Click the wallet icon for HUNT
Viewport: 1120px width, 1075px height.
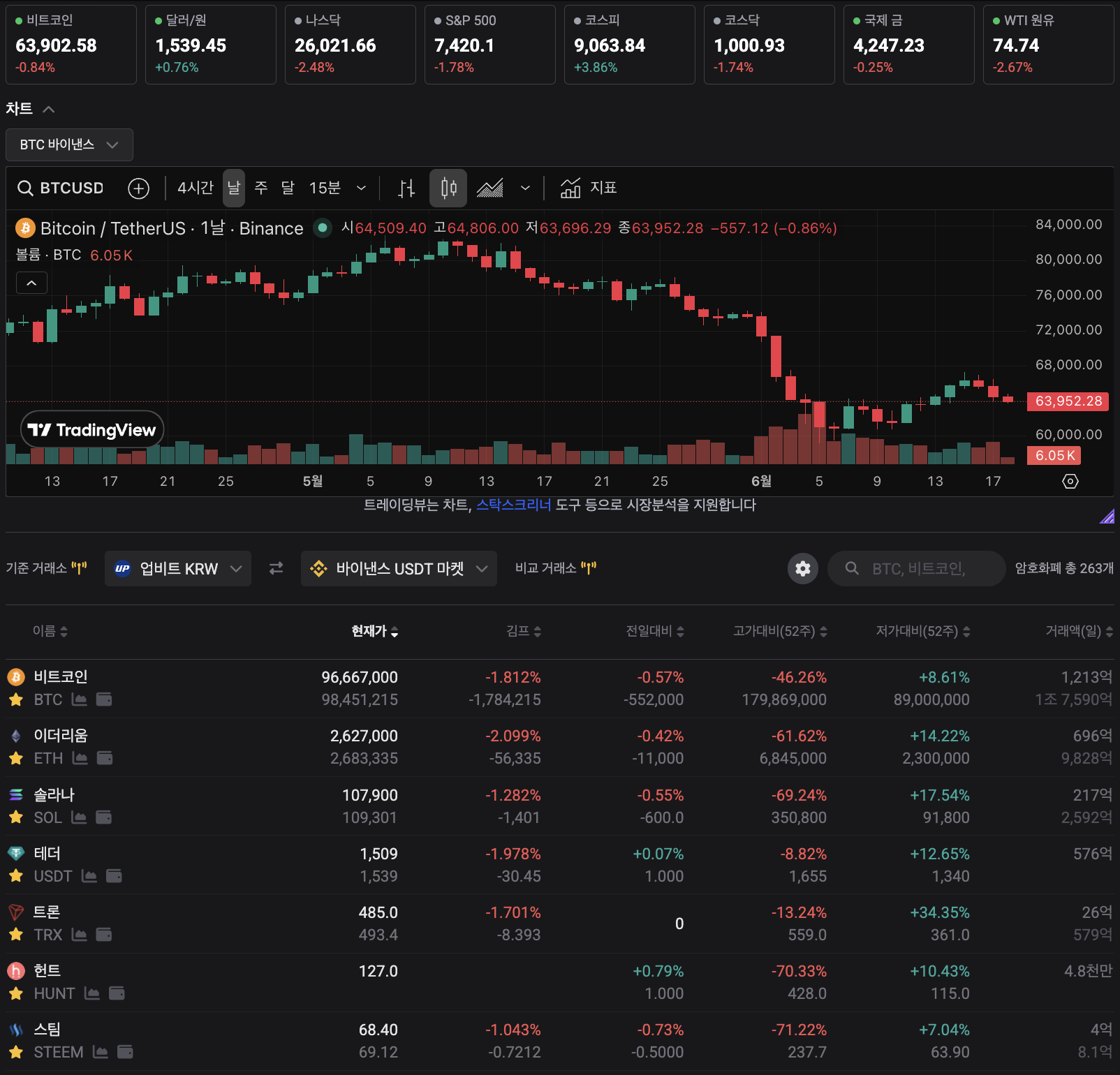coord(117,993)
